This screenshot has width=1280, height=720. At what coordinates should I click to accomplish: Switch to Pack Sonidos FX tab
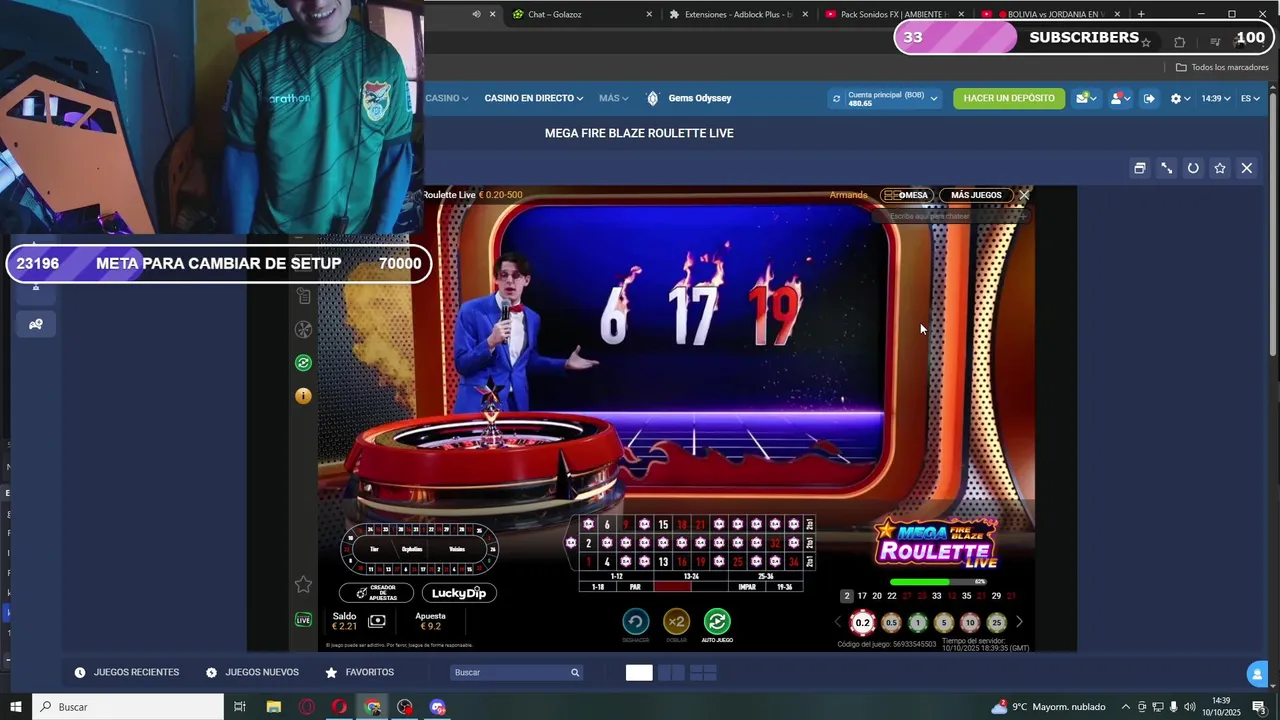click(x=895, y=14)
